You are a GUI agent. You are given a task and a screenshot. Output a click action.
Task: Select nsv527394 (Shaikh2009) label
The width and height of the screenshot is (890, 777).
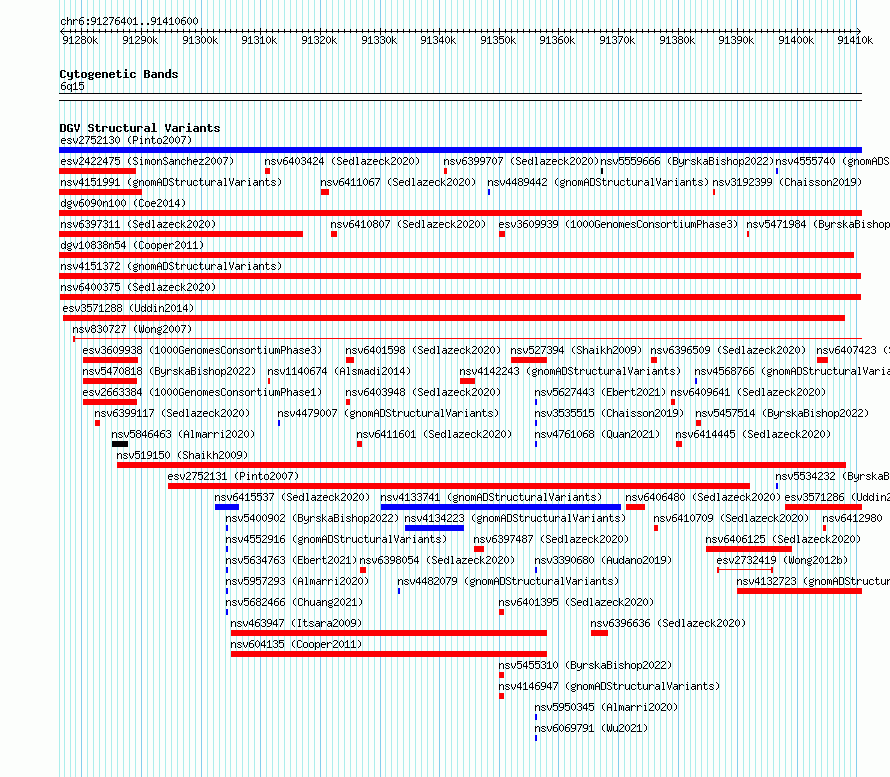click(576, 350)
